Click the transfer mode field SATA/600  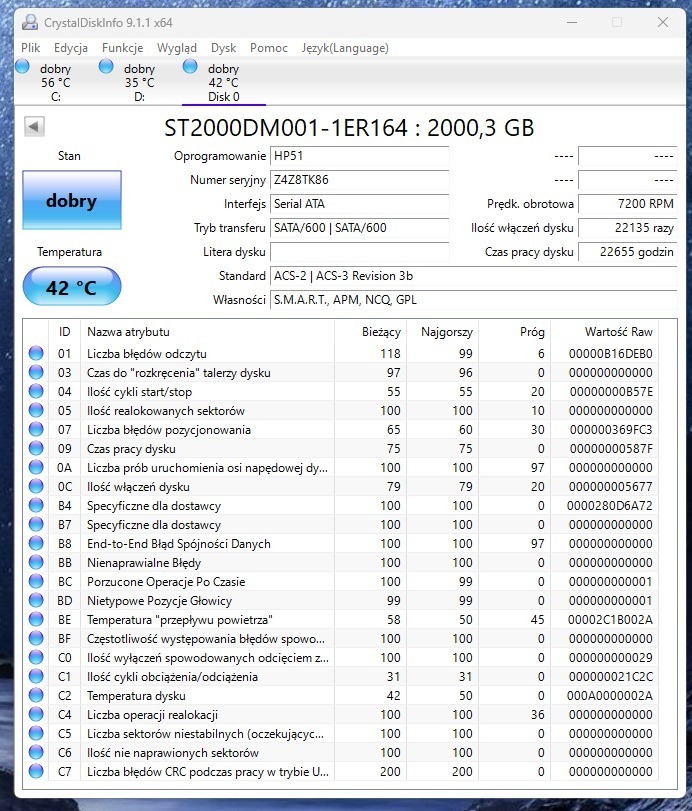[x=359, y=228]
